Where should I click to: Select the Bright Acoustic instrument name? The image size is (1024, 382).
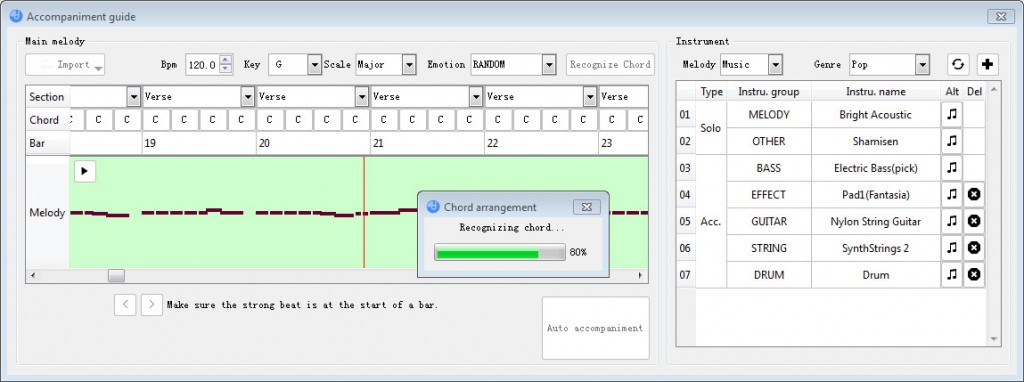tap(876, 114)
